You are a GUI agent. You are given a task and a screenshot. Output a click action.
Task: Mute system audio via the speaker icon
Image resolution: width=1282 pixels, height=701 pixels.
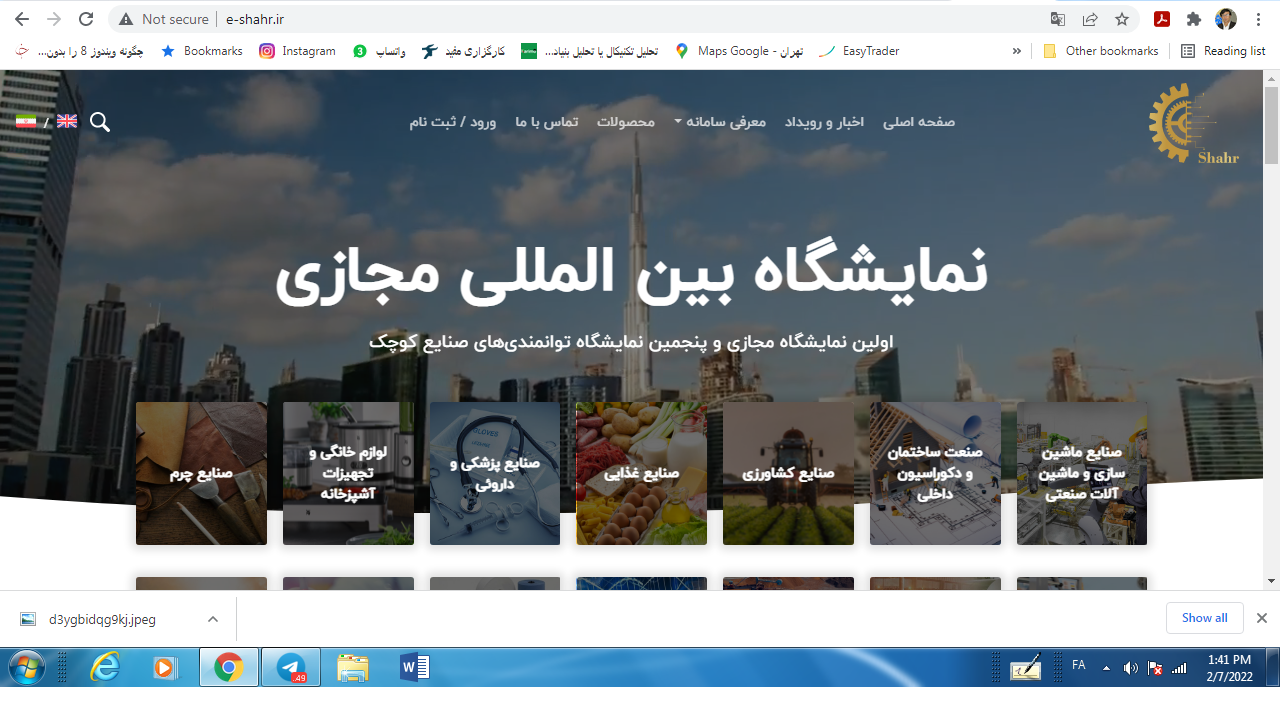tap(1131, 665)
